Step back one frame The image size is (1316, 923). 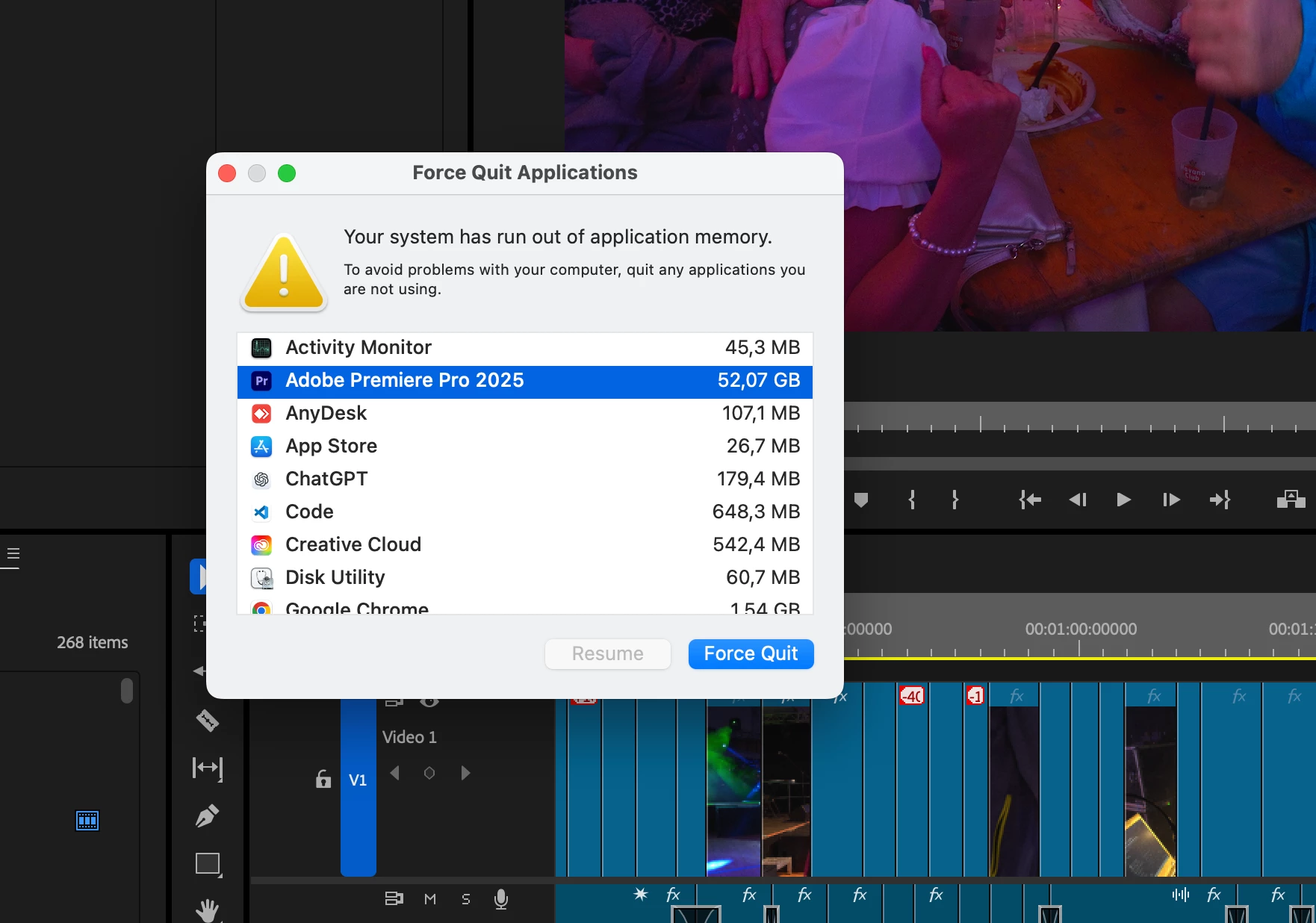(1078, 500)
